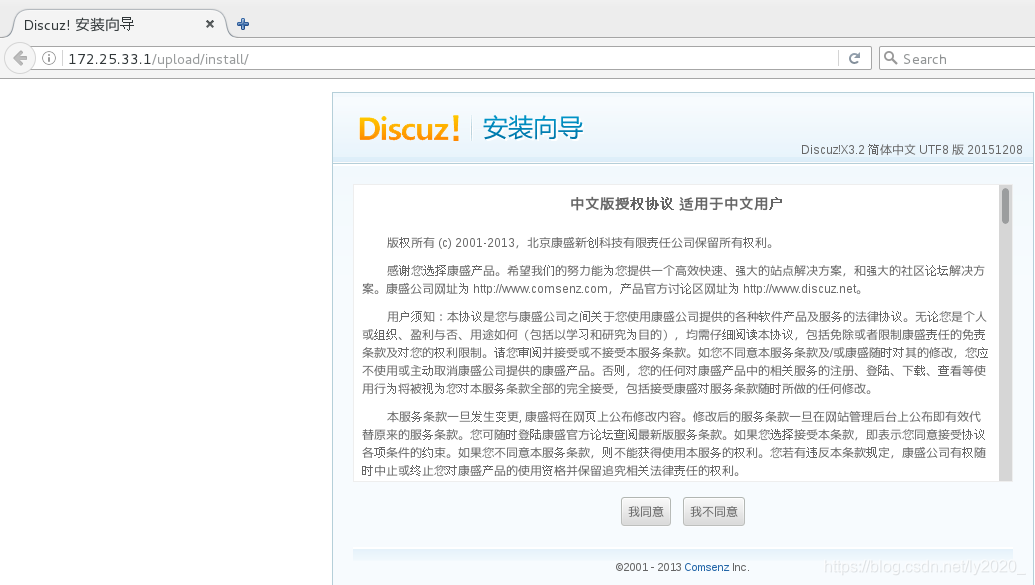The width and height of the screenshot is (1035, 585).
Task: Click the Discuz! logo
Action: point(409,128)
